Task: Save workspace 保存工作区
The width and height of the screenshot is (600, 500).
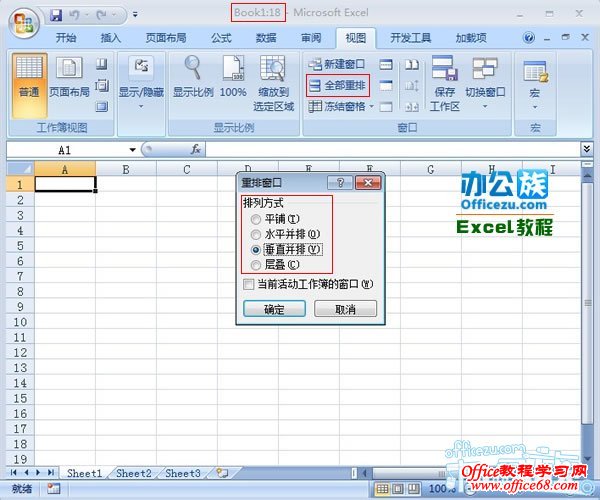Action: tap(444, 83)
